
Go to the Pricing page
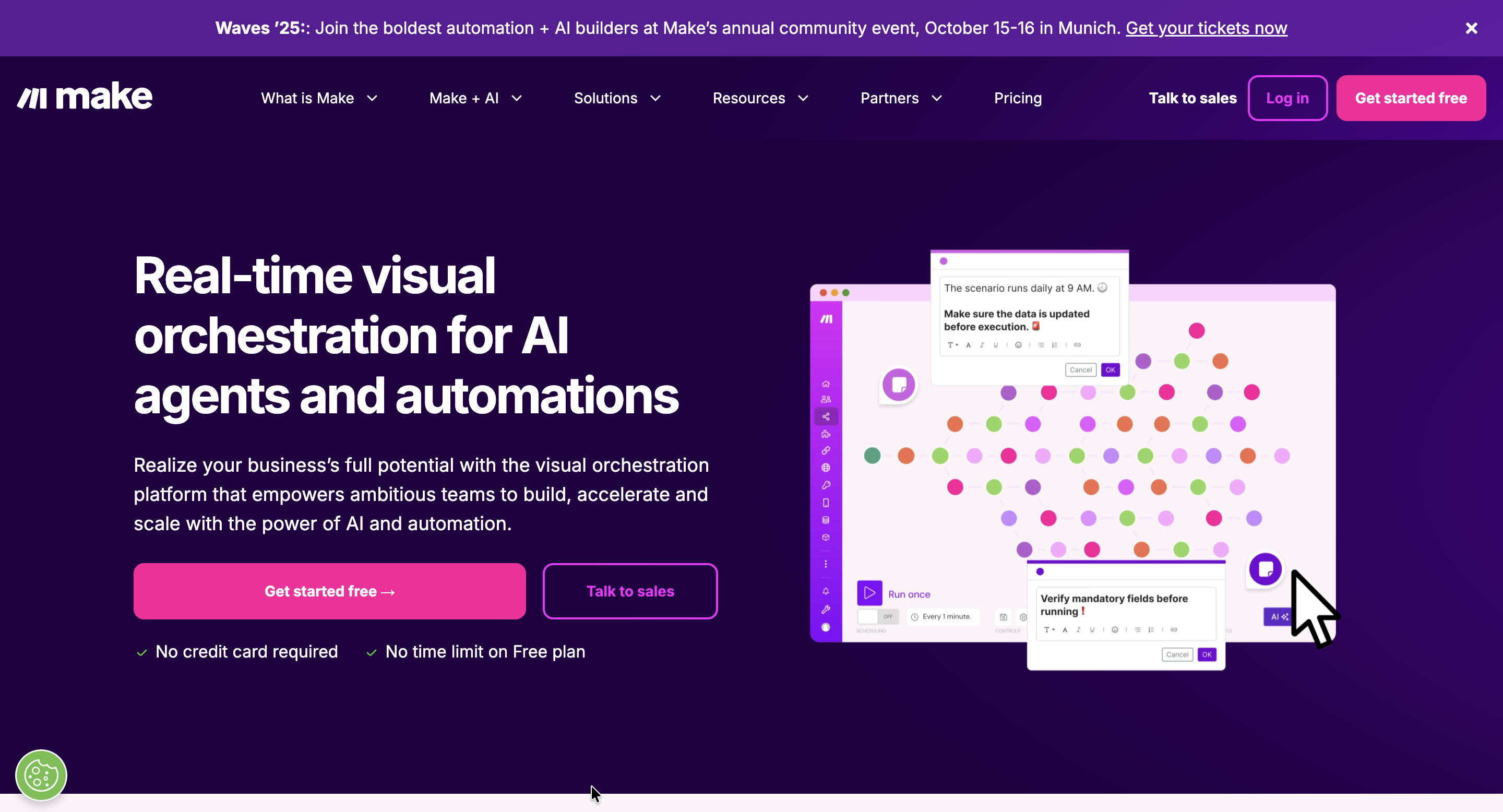point(1018,98)
